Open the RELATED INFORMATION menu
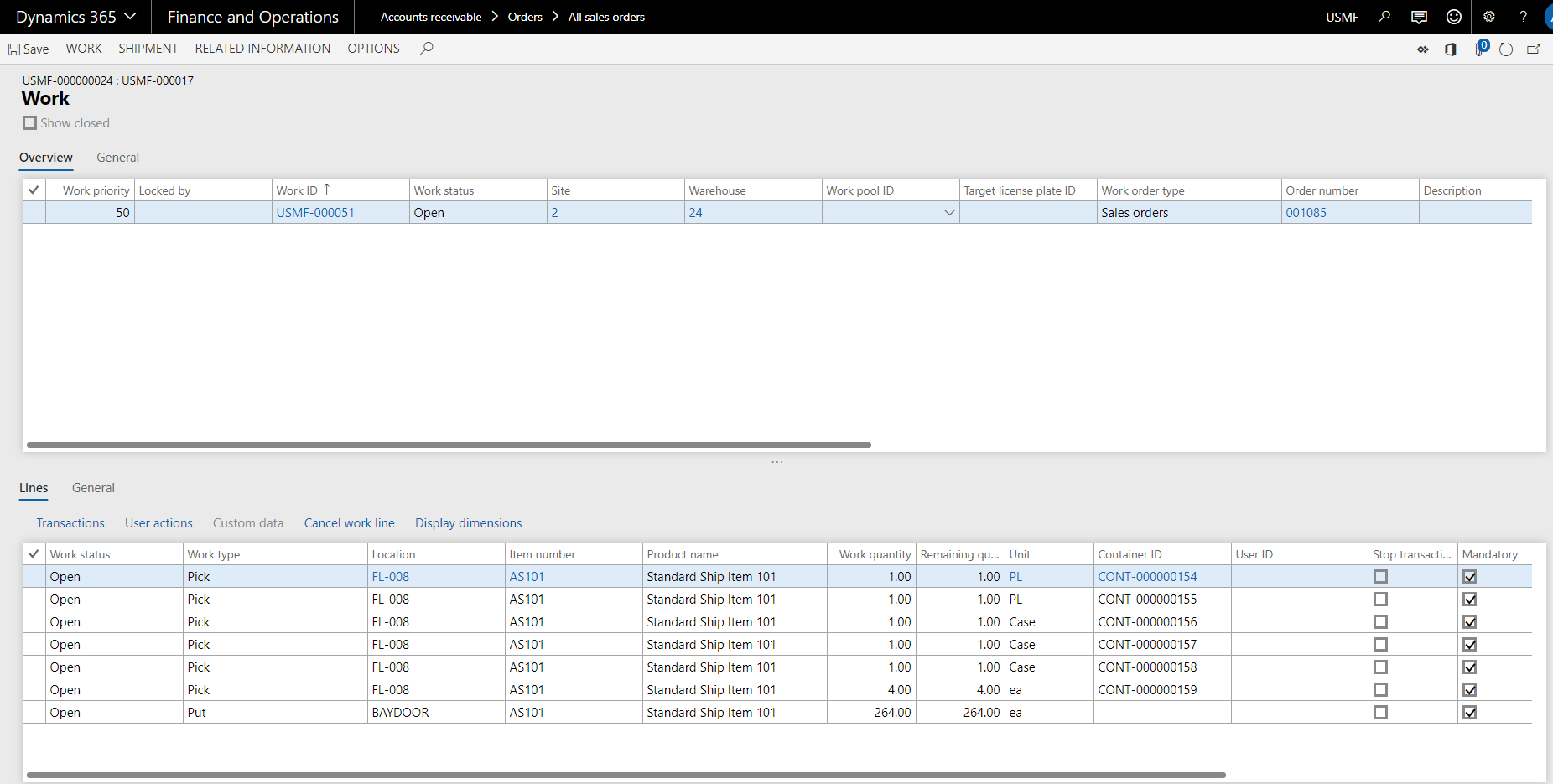 tap(262, 49)
